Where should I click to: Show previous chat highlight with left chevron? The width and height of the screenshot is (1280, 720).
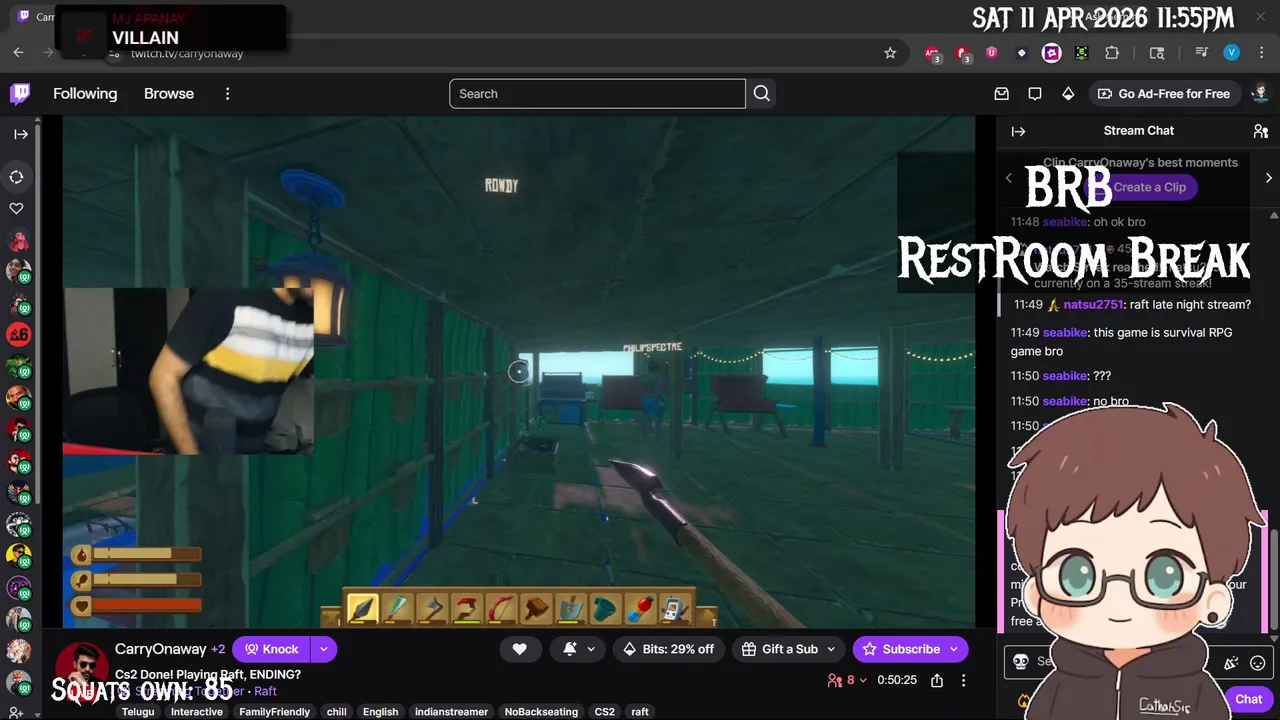tap(1008, 178)
